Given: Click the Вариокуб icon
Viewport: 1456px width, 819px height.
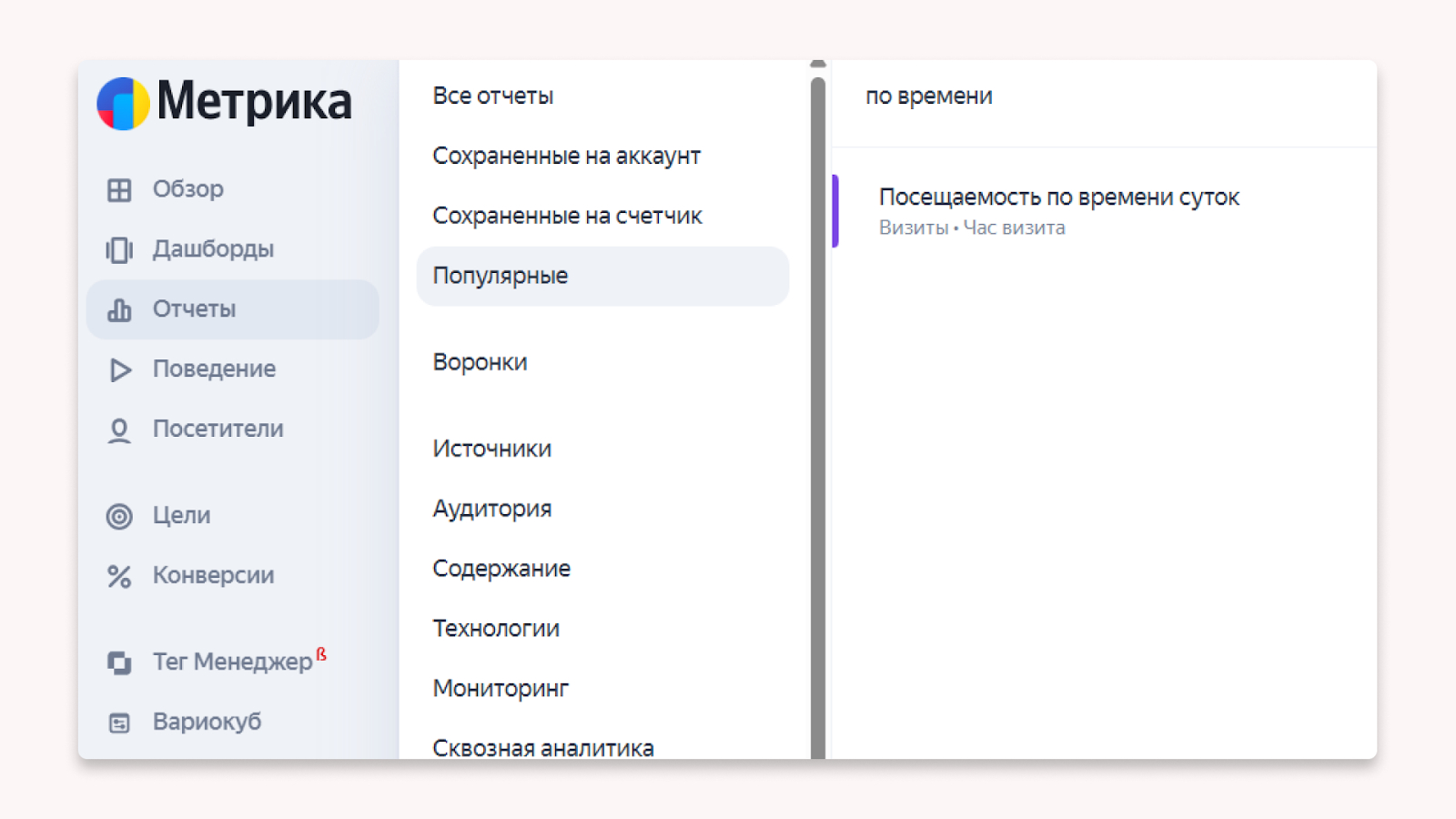Looking at the screenshot, I should coord(119,723).
